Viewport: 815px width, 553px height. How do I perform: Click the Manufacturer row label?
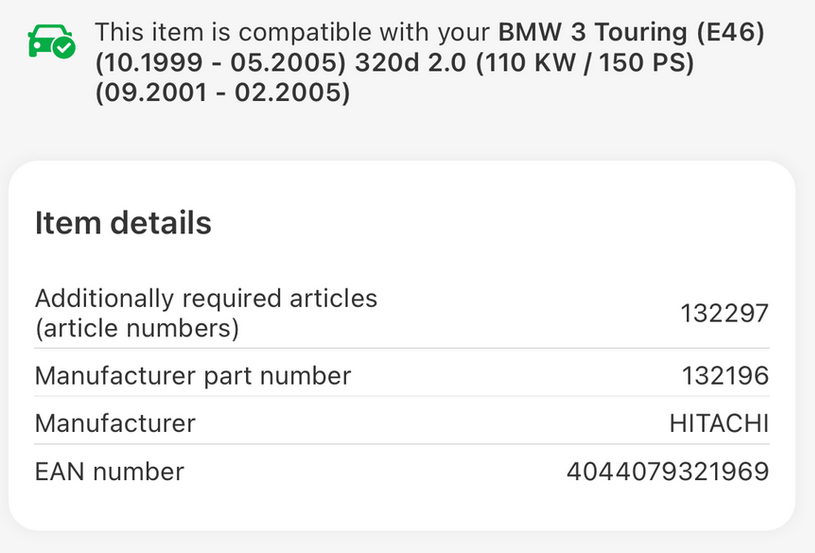click(x=115, y=423)
